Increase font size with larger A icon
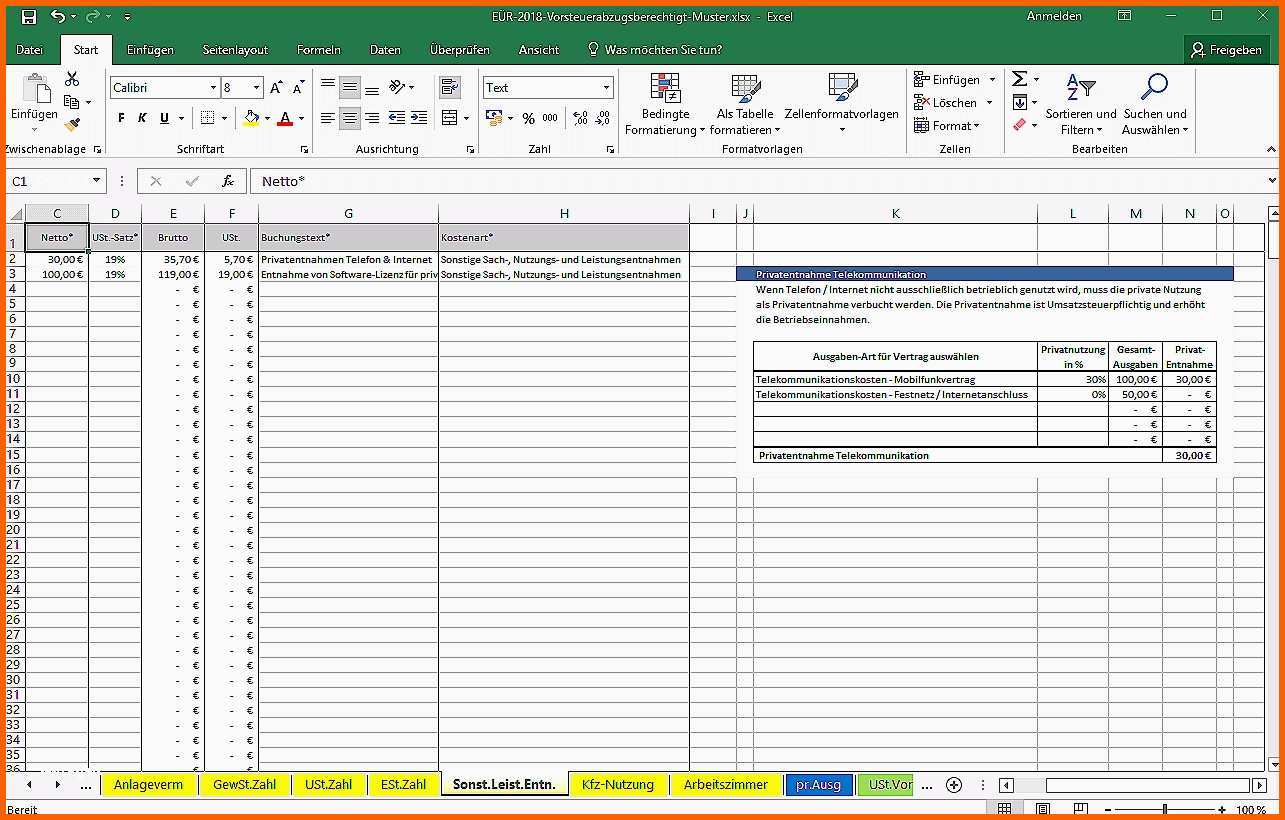This screenshot has width=1285, height=820. (x=277, y=88)
